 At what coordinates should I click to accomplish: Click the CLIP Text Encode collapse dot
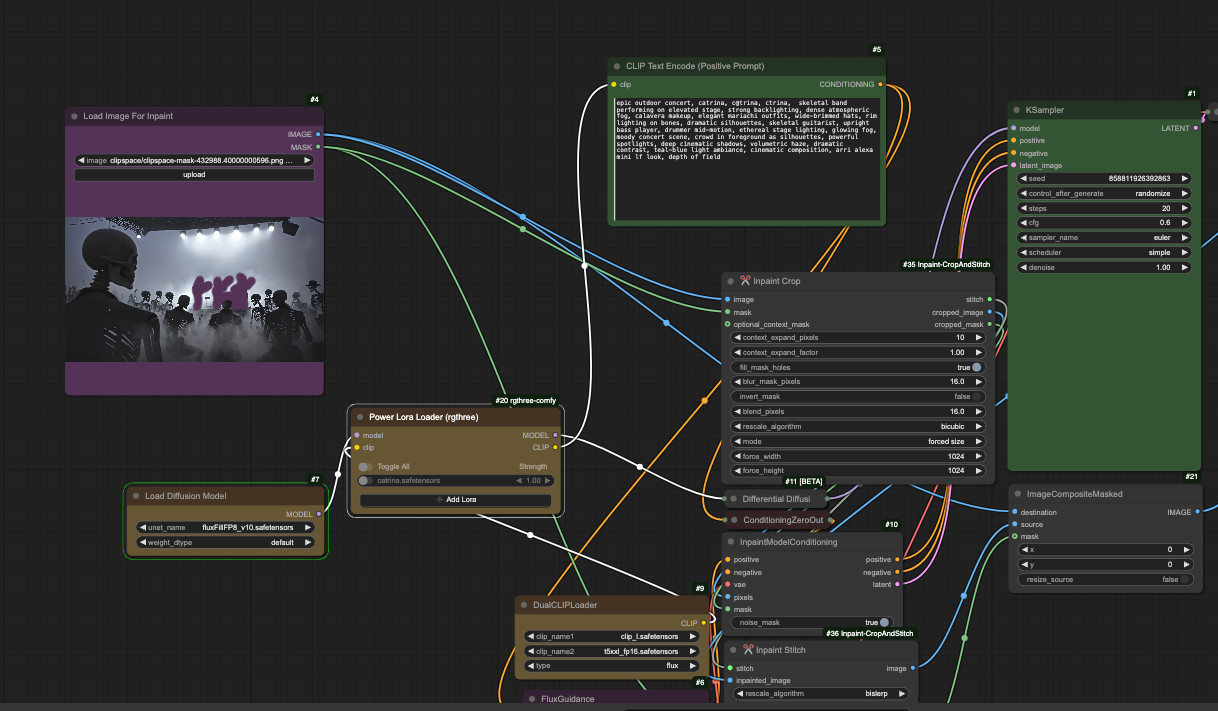617,66
